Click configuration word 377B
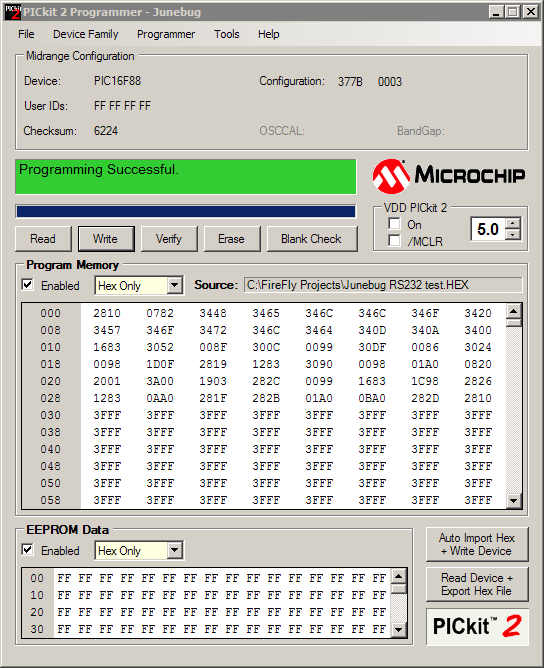The height and width of the screenshot is (668, 544). click(x=350, y=82)
